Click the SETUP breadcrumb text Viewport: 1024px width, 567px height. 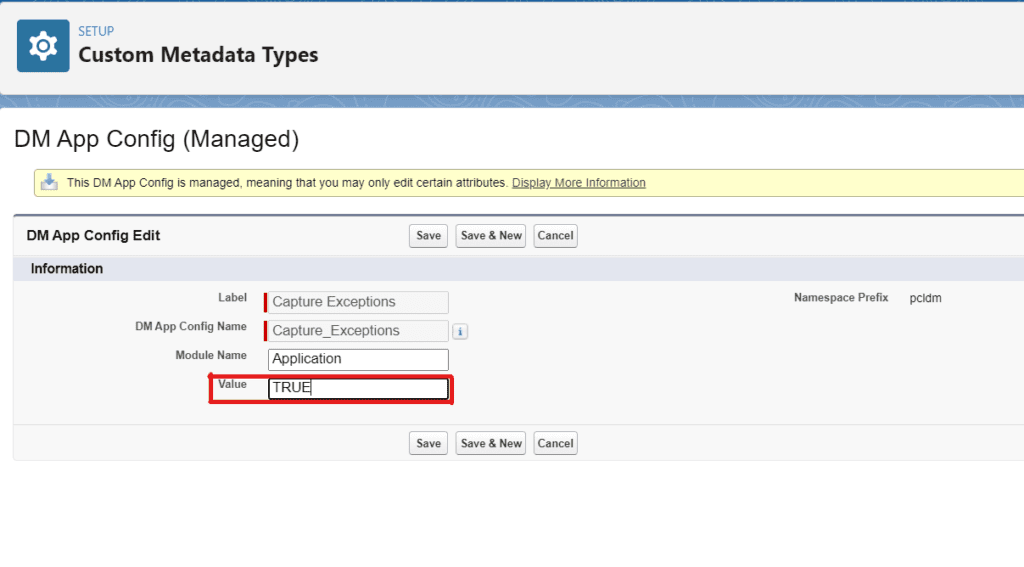pyautogui.click(x=96, y=31)
